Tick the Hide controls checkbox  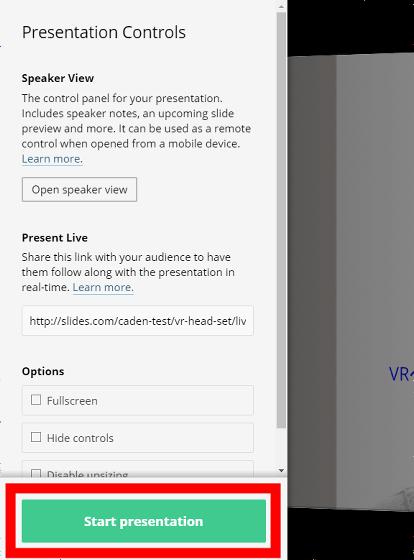pyautogui.click(x=36, y=437)
